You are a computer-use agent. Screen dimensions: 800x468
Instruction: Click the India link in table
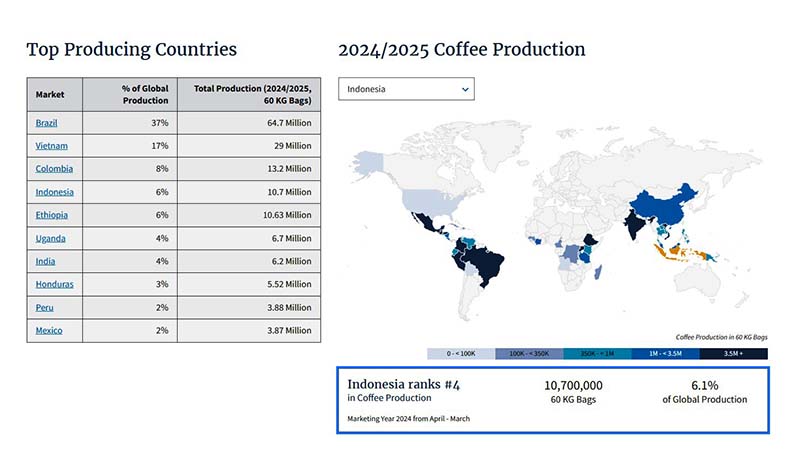pos(44,261)
